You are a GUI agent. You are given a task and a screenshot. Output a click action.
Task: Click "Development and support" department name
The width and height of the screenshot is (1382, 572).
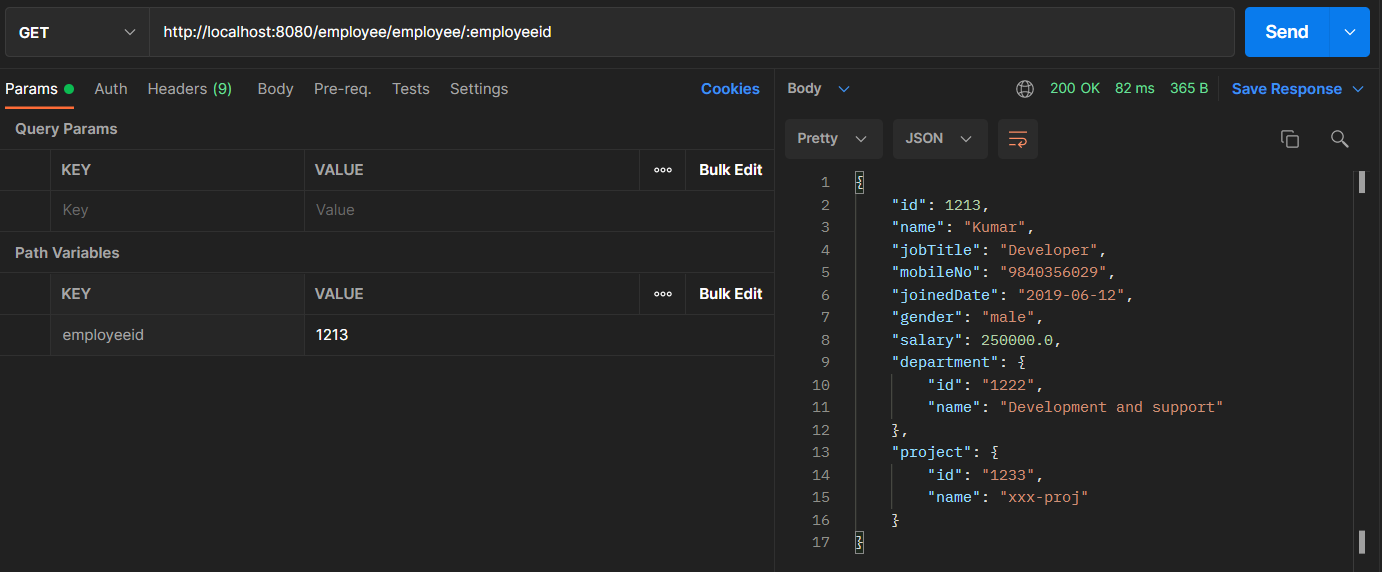(x=1112, y=407)
